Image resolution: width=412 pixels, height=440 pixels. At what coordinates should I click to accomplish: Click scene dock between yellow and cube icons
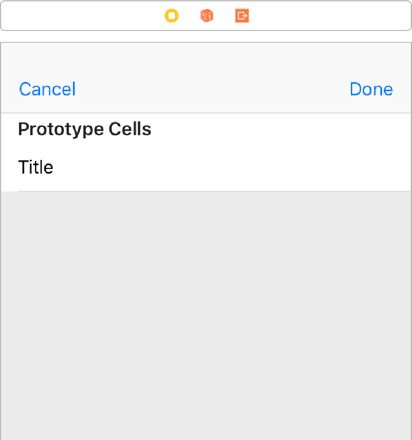(189, 16)
